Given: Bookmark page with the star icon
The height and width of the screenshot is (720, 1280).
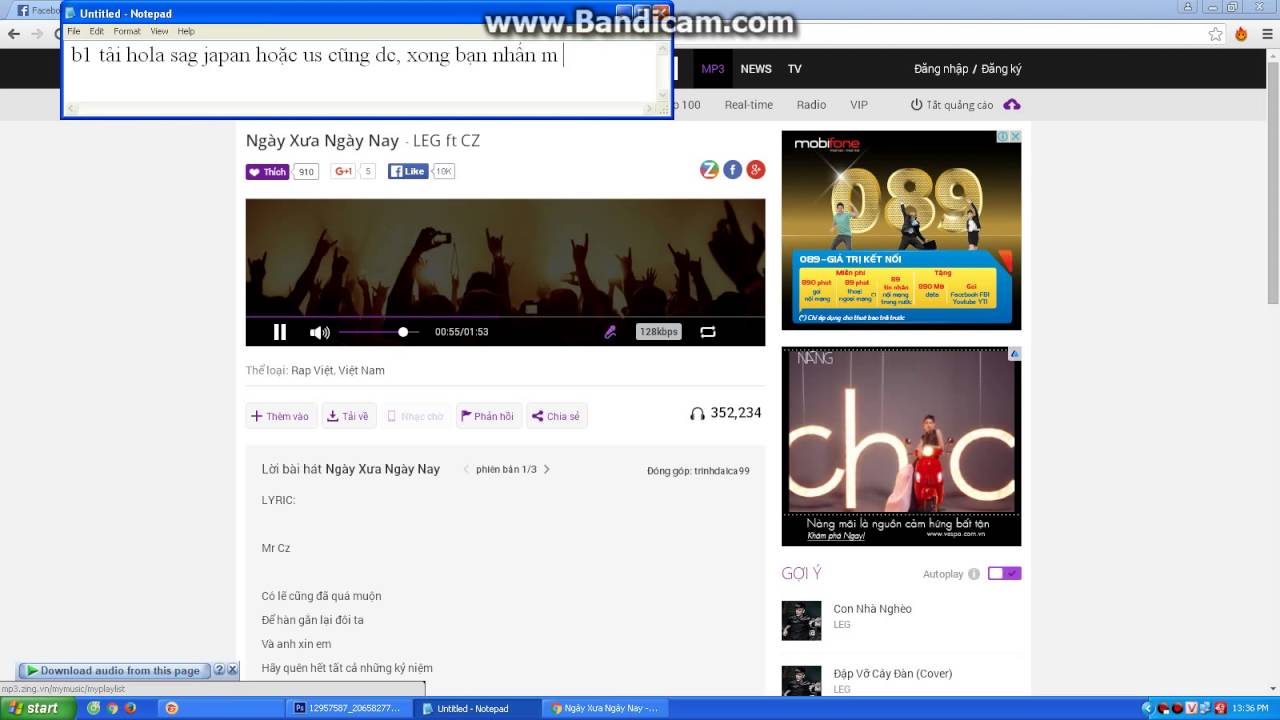Looking at the screenshot, I should (x=1215, y=34).
